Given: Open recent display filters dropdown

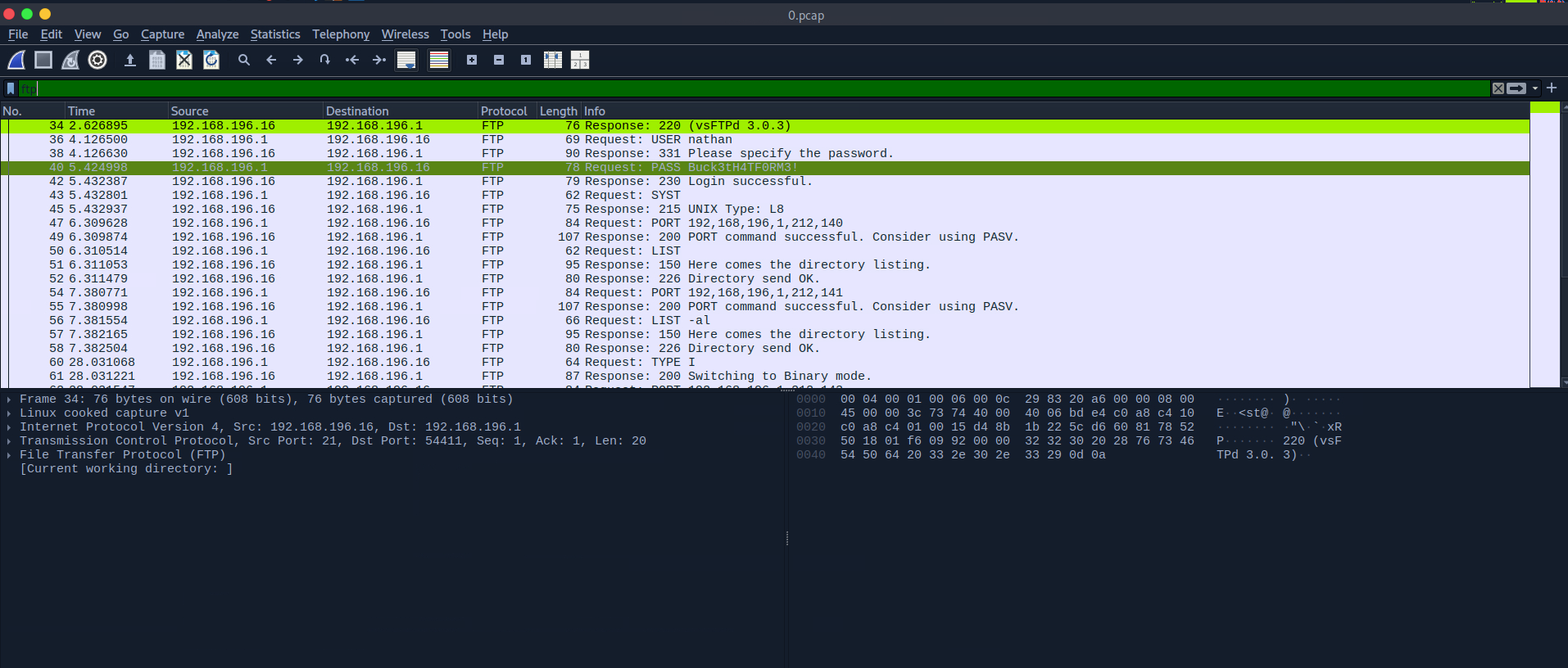Looking at the screenshot, I should click(x=1535, y=88).
